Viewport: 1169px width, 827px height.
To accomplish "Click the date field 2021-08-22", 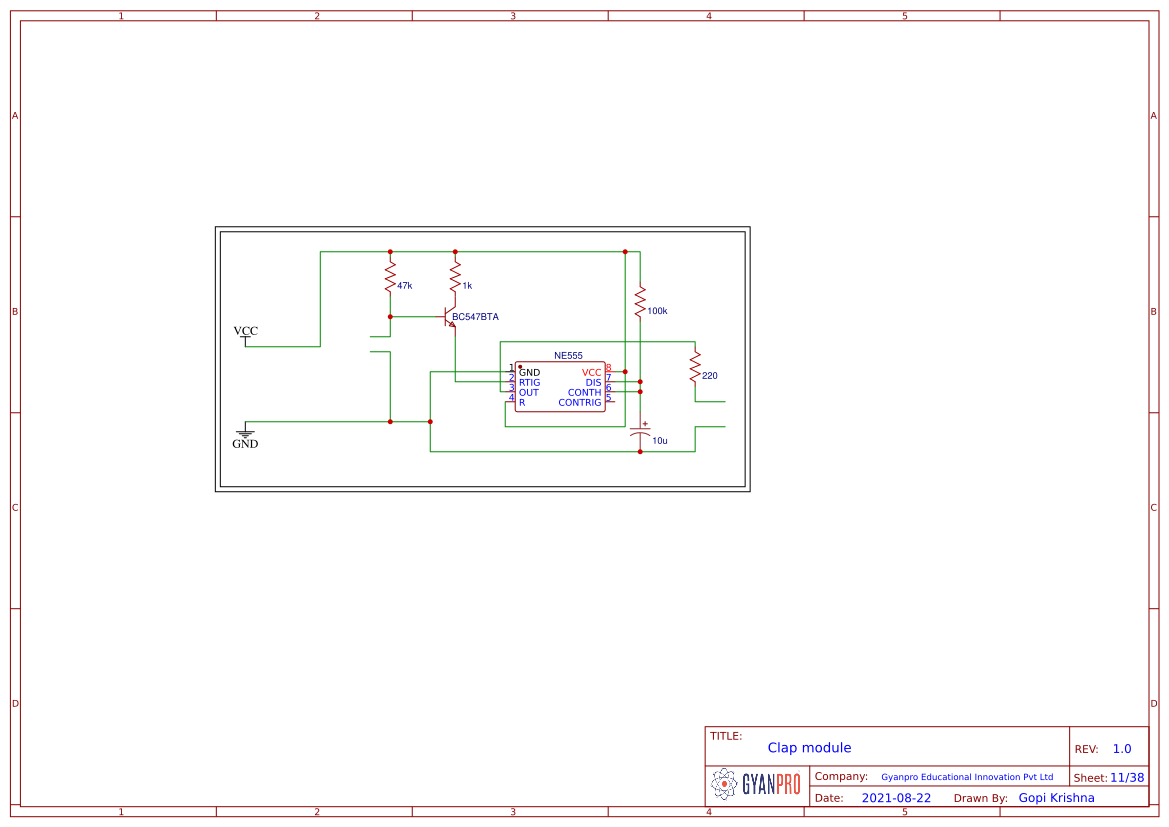I will (x=896, y=798).
